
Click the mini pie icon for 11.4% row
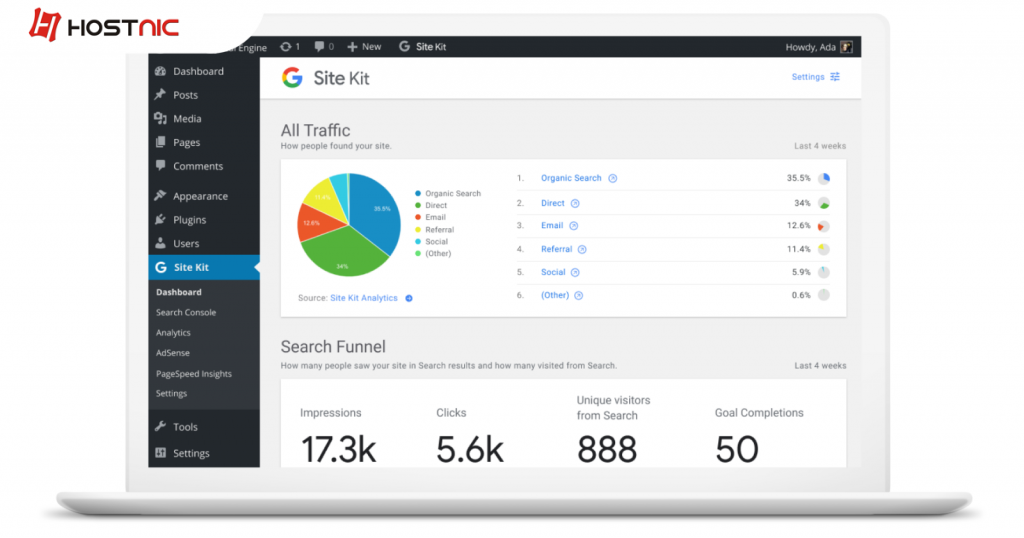click(x=824, y=249)
